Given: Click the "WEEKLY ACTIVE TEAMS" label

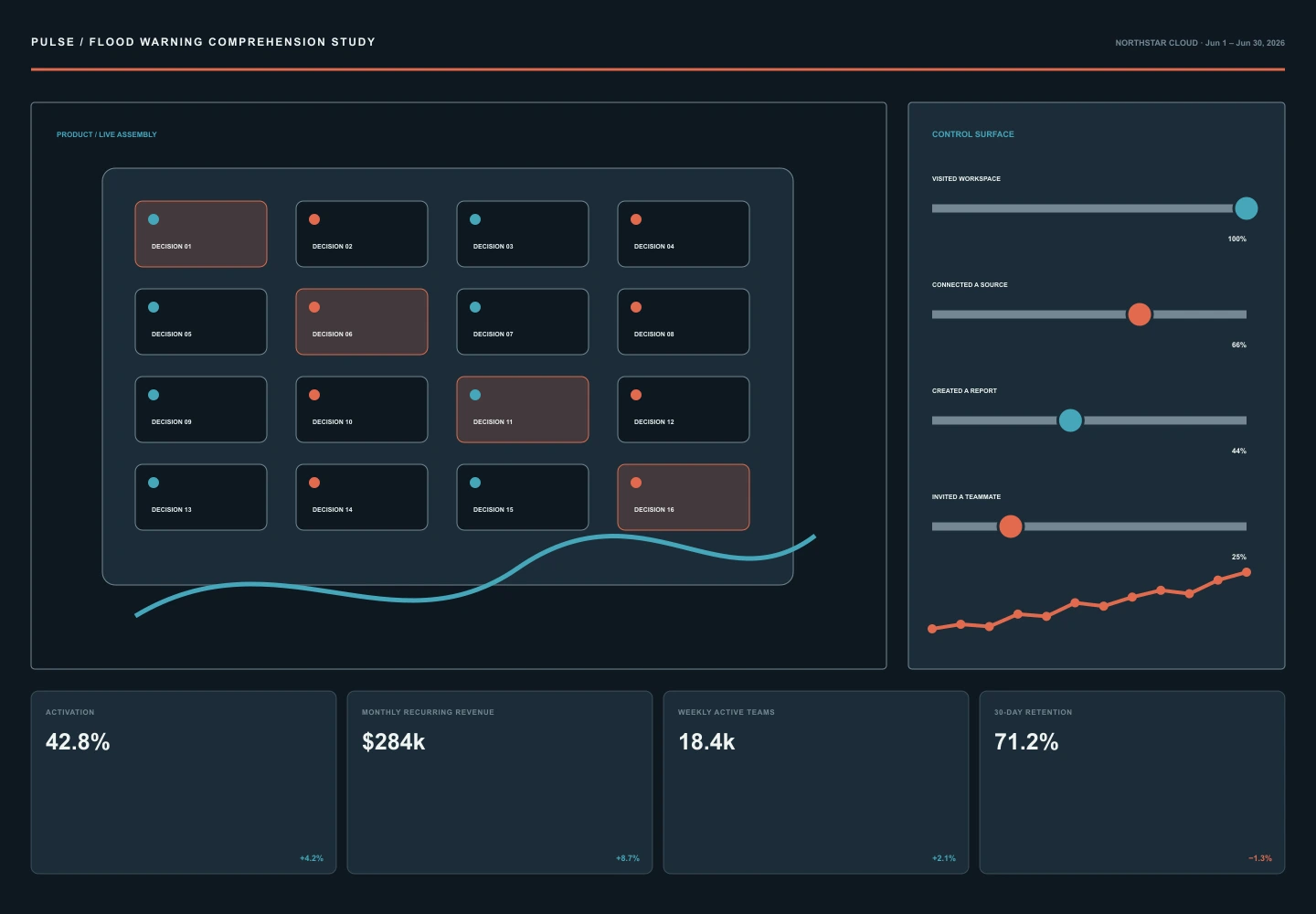Looking at the screenshot, I should click(727, 712).
